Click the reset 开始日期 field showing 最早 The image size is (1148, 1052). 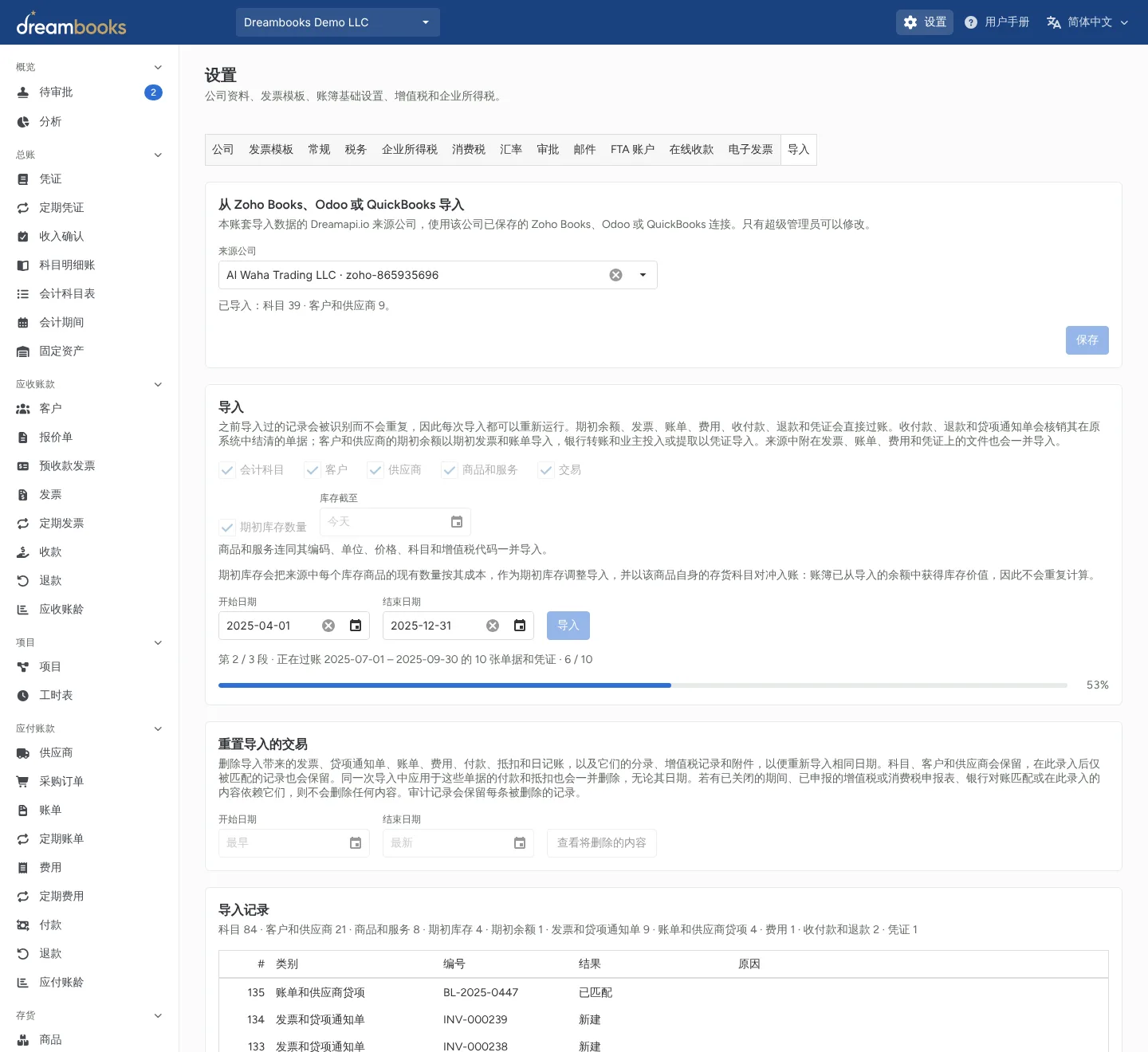tap(294, 843)
